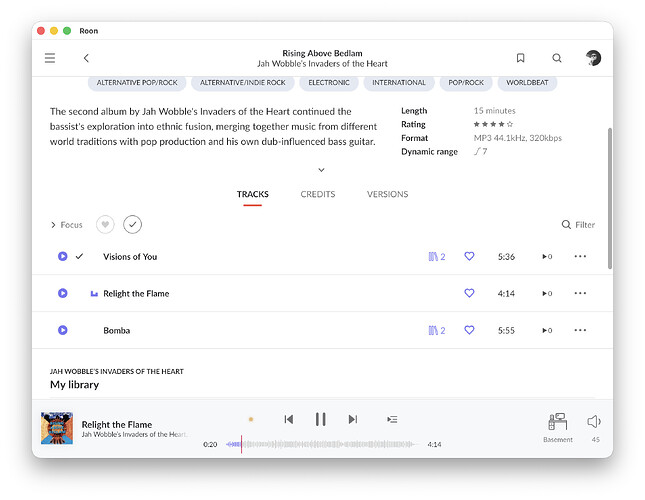
Task: Expand the album description chevron
Action: point(322,170)
